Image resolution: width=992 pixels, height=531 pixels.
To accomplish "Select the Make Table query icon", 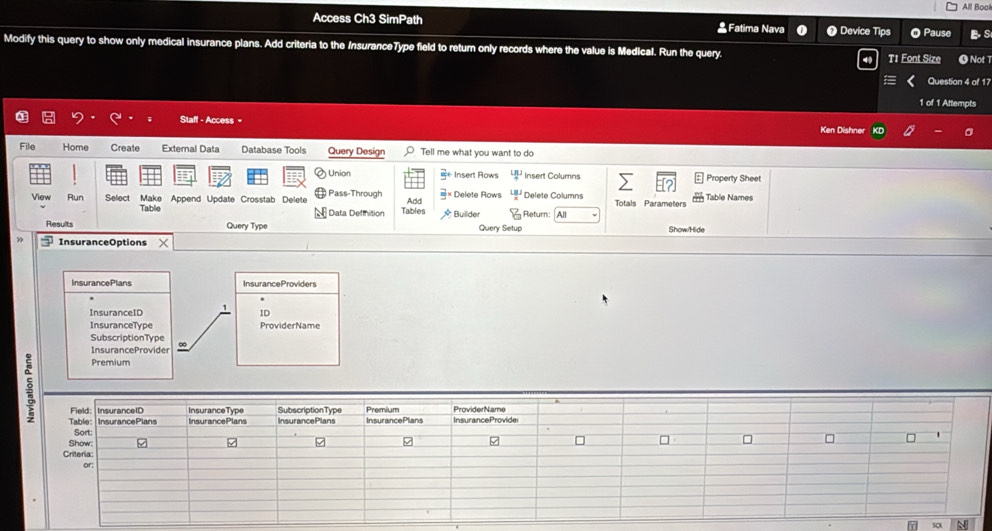I will click(150, 178).
